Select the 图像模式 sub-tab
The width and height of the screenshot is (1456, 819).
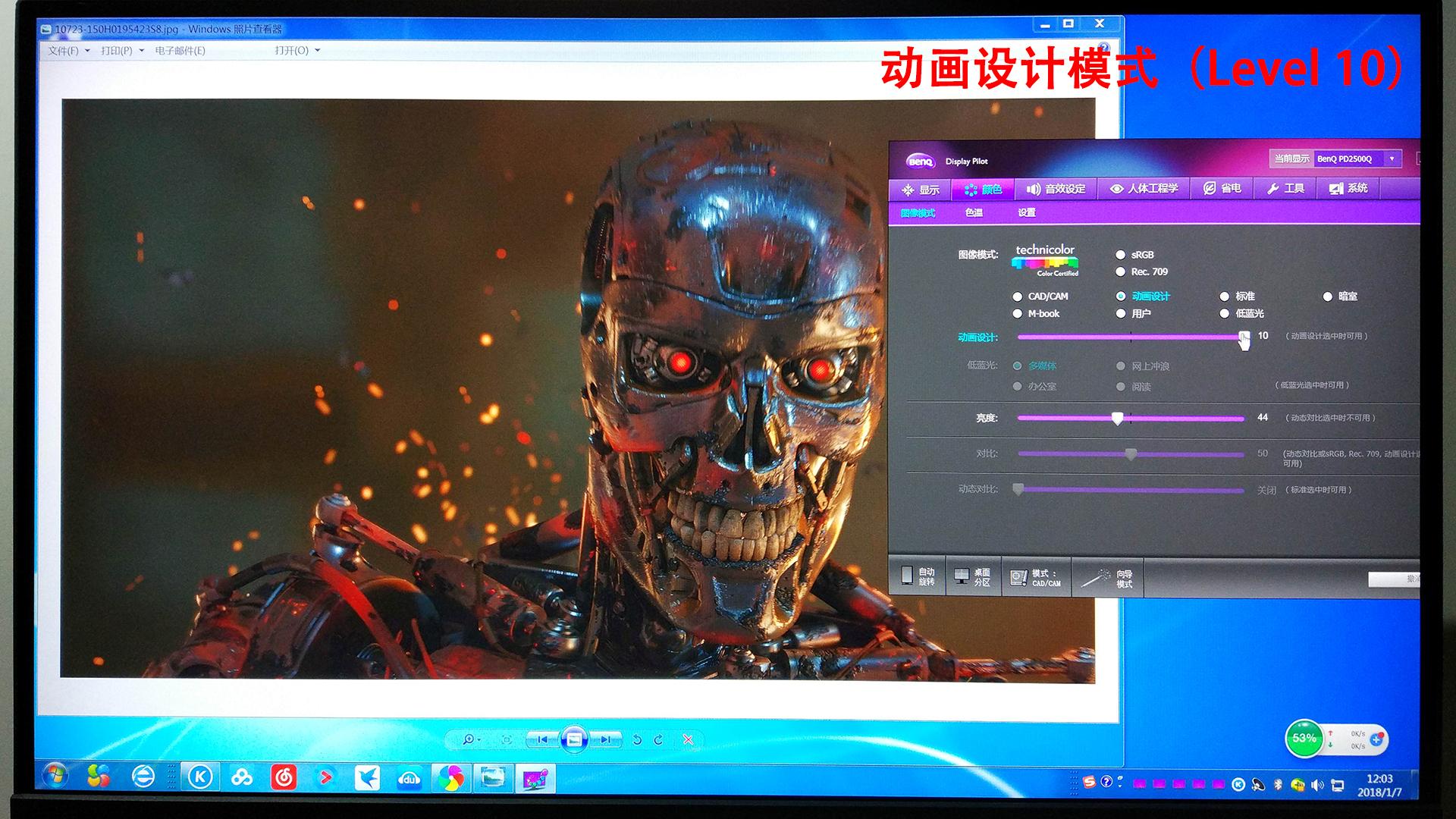pos(918,213)
